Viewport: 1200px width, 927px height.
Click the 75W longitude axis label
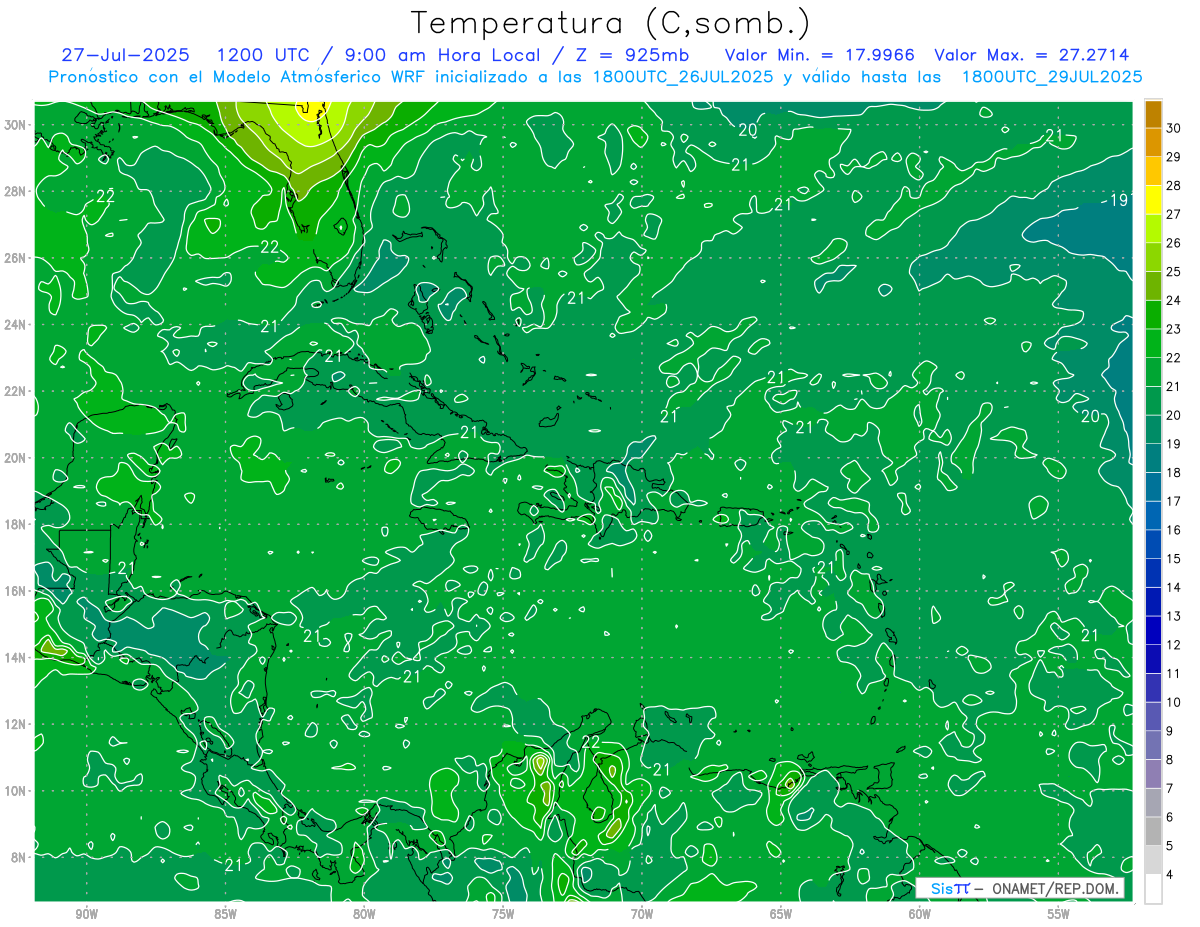(503, 914)
